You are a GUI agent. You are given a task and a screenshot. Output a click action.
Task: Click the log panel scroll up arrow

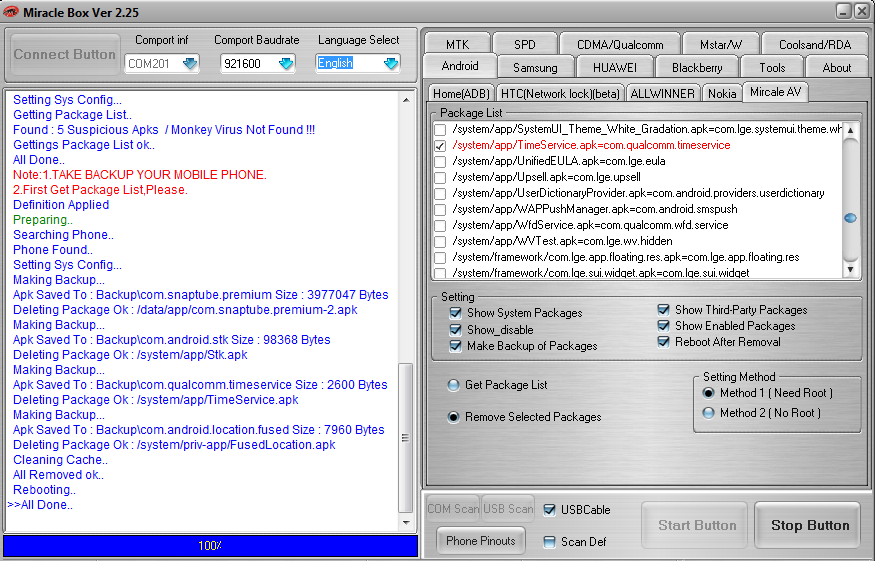click(406, 100)
